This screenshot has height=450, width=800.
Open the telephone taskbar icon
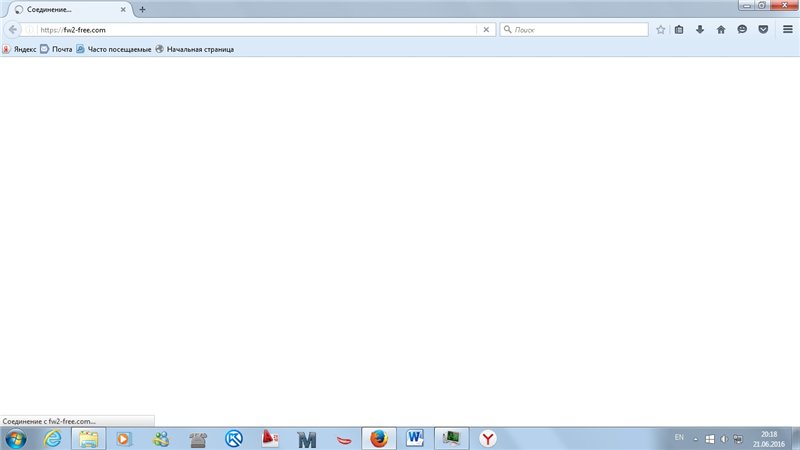198,439
